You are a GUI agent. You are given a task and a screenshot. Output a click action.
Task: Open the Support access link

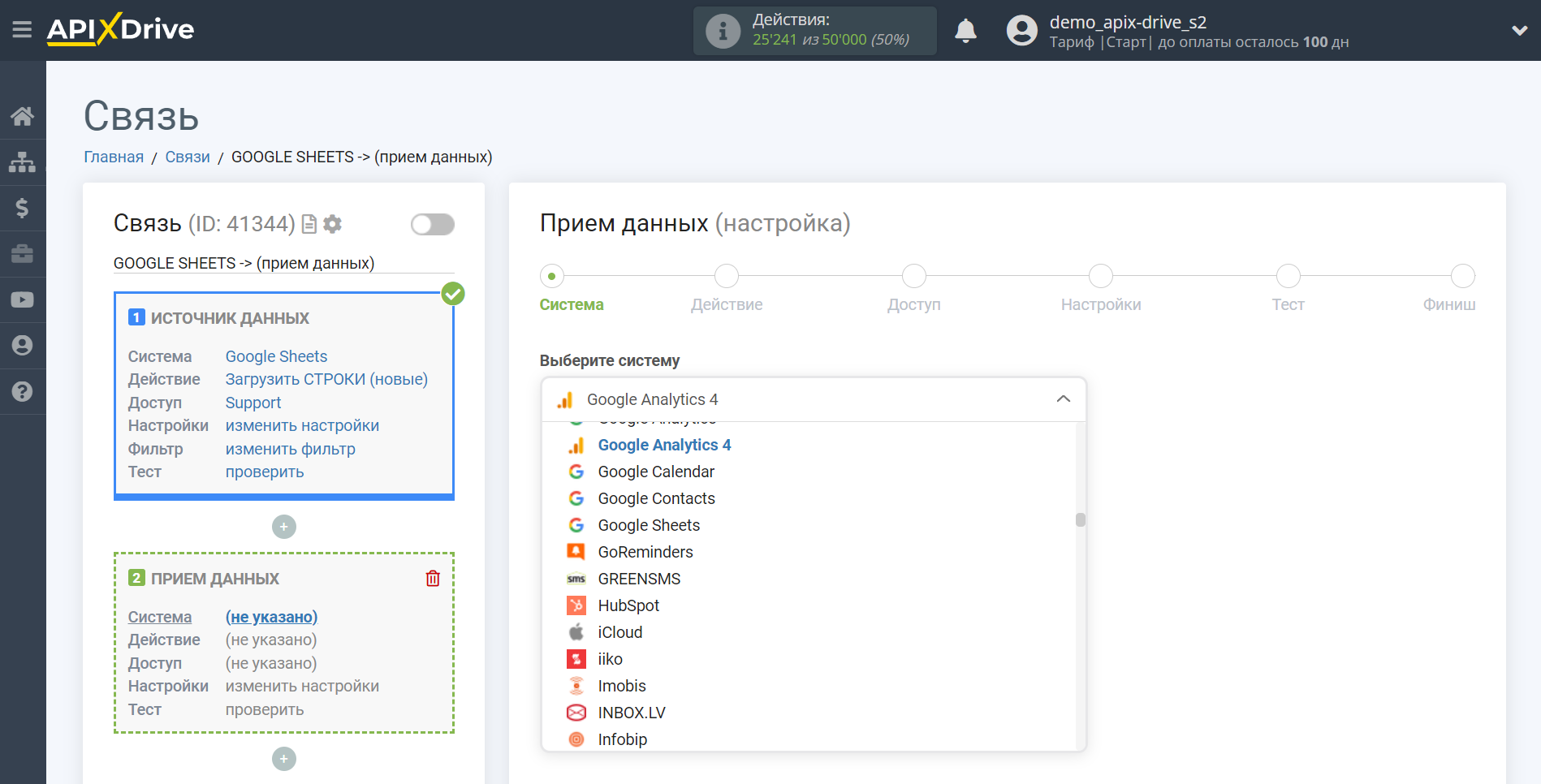(x=253, y=403)
